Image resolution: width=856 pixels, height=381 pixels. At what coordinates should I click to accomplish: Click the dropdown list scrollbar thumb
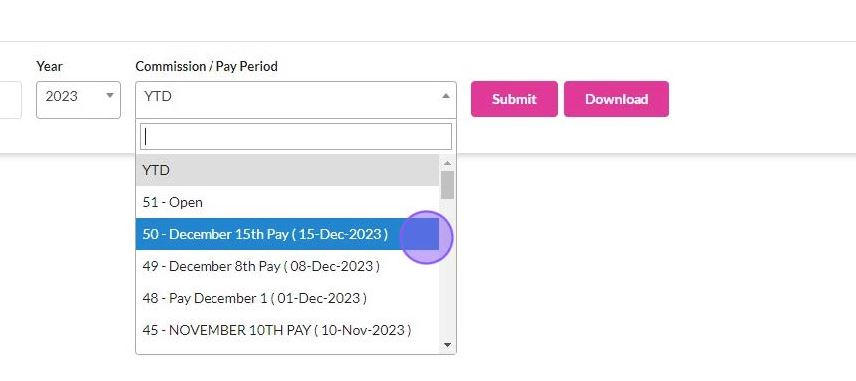pyautogui.click(x=448, y=185)
